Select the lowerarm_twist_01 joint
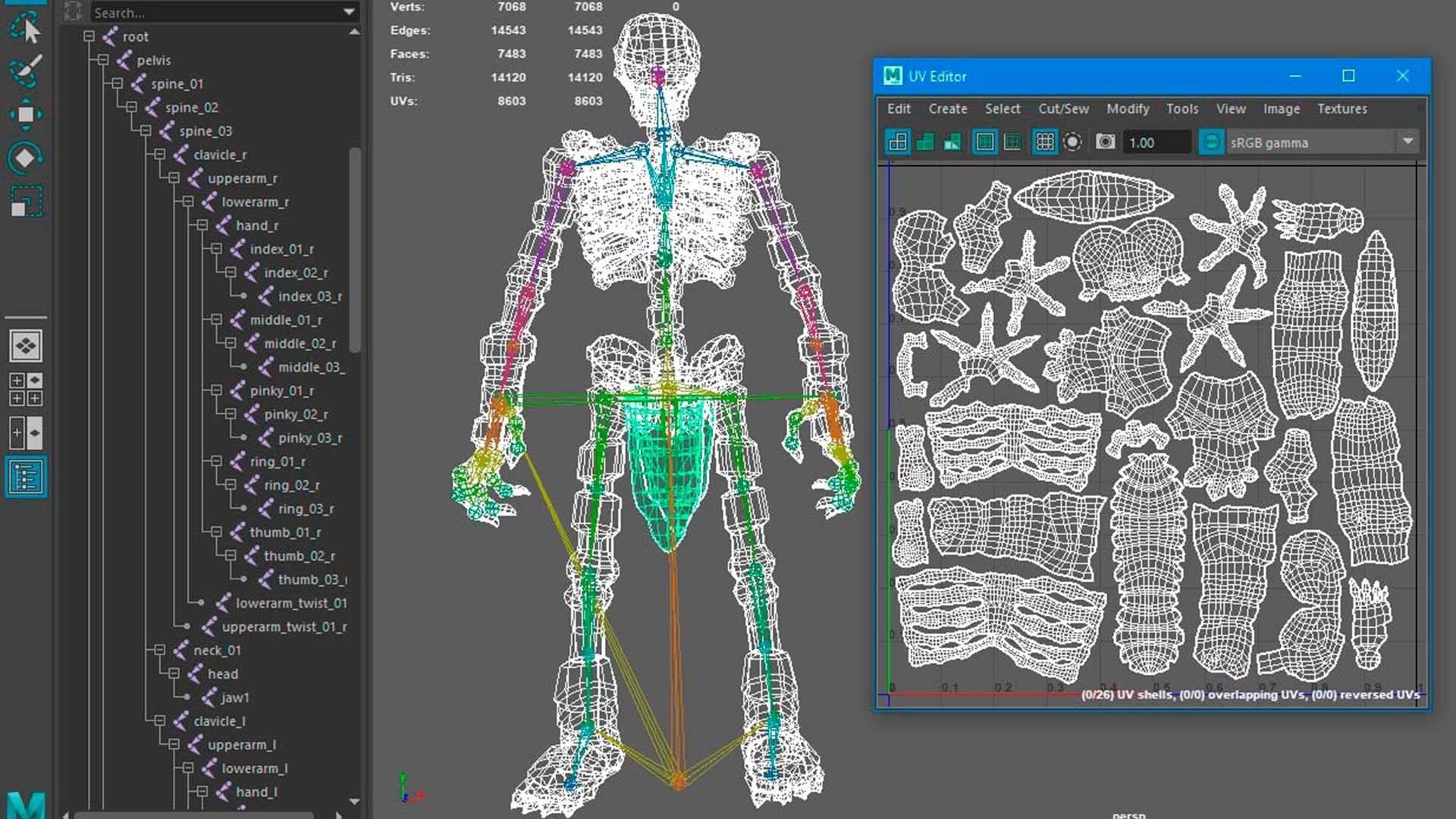This screenshot has height=819, width=1456. (290, 603)
